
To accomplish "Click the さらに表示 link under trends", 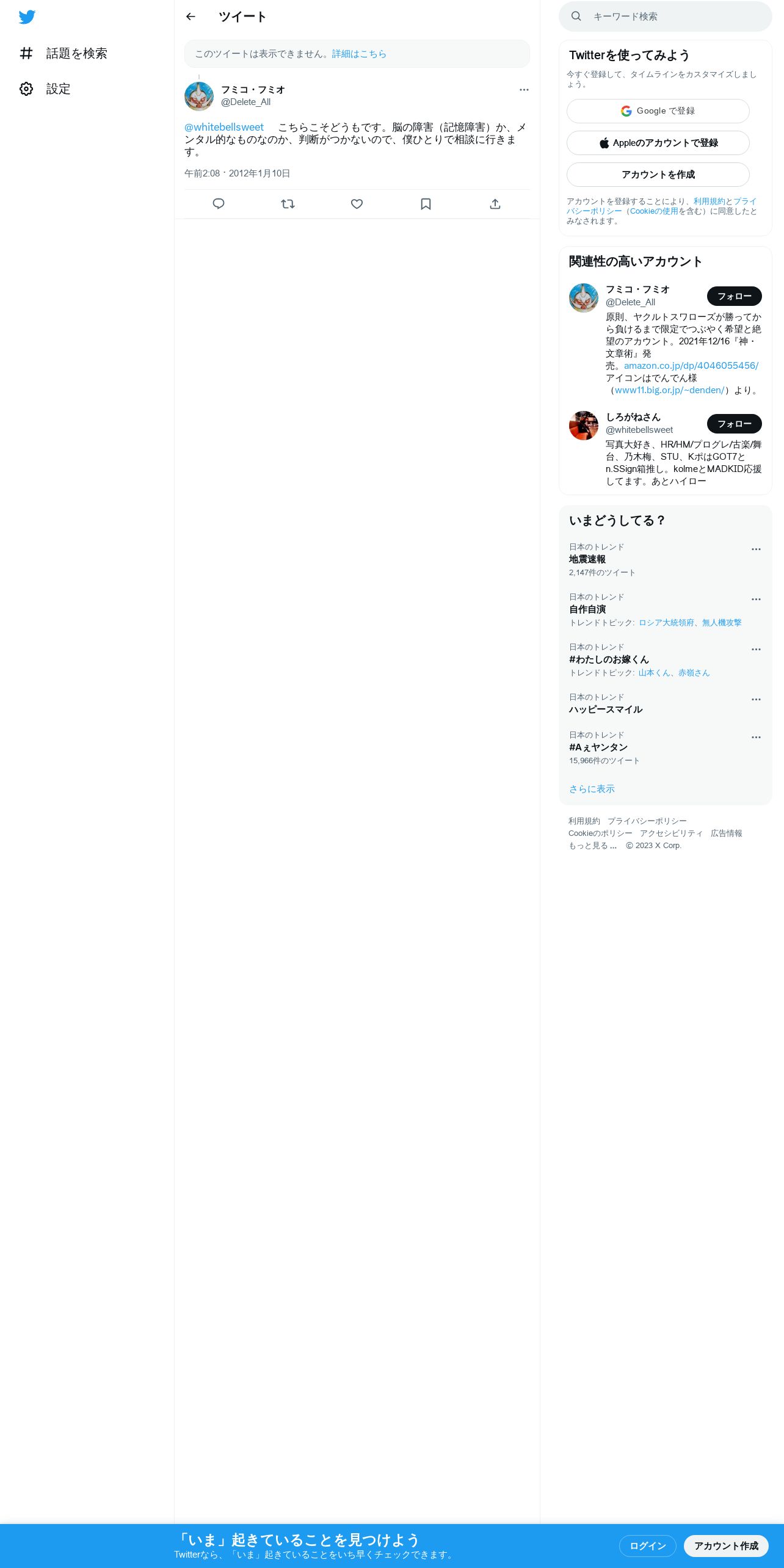I will [x=592, y=789].
